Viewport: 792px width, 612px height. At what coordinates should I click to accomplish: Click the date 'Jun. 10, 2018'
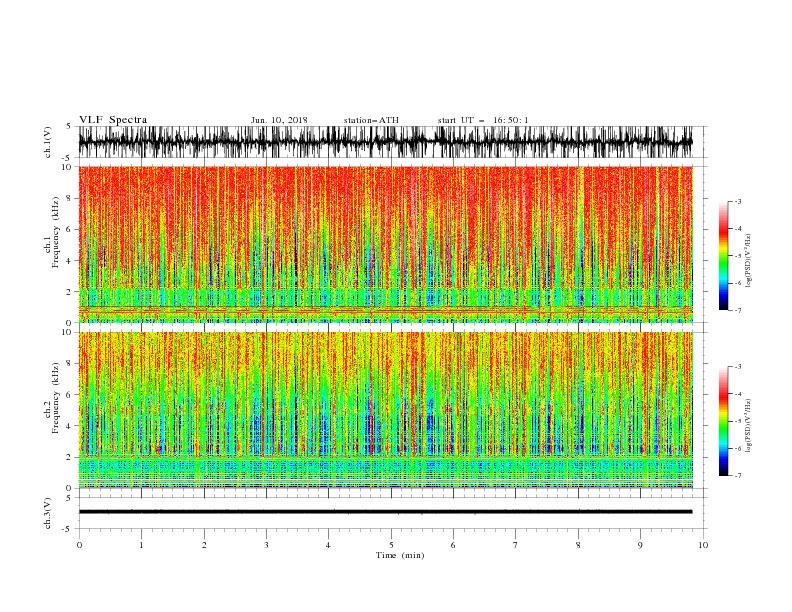[x=279, y=120]
